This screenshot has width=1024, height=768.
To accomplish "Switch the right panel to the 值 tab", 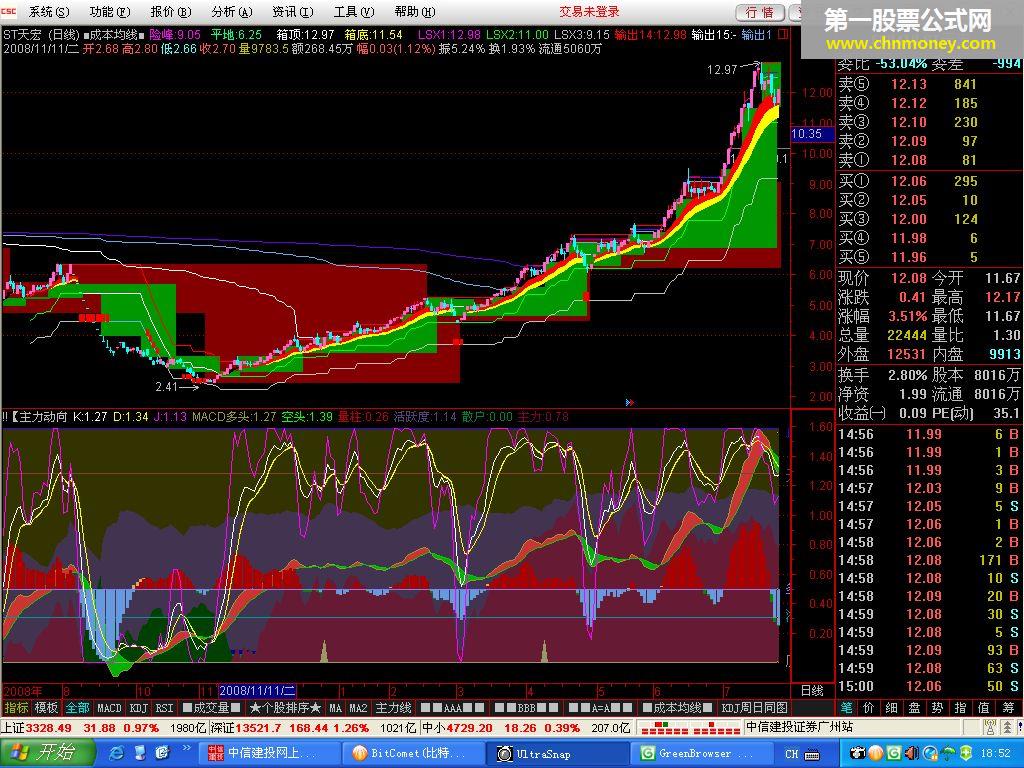I will click(x=984, y=707).
